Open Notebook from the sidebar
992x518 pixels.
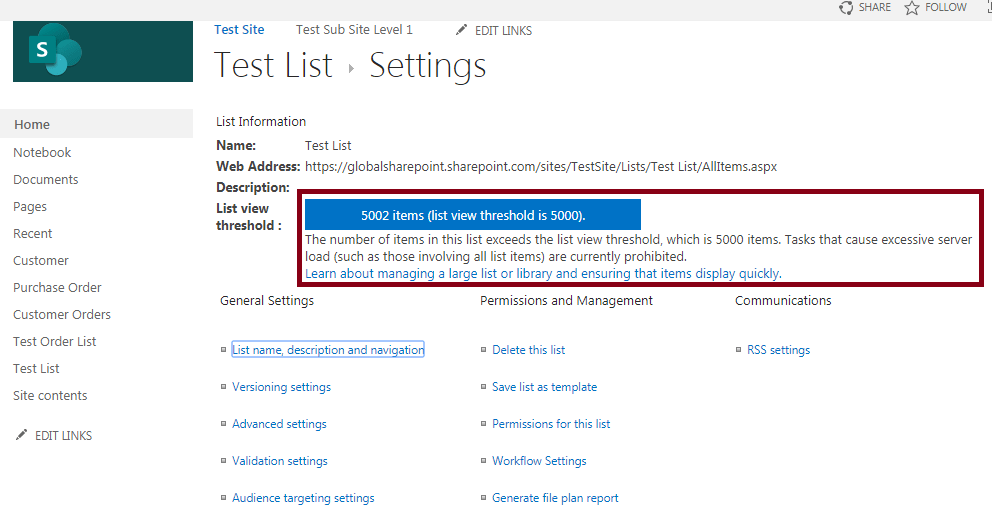click(x=42, y=153)
